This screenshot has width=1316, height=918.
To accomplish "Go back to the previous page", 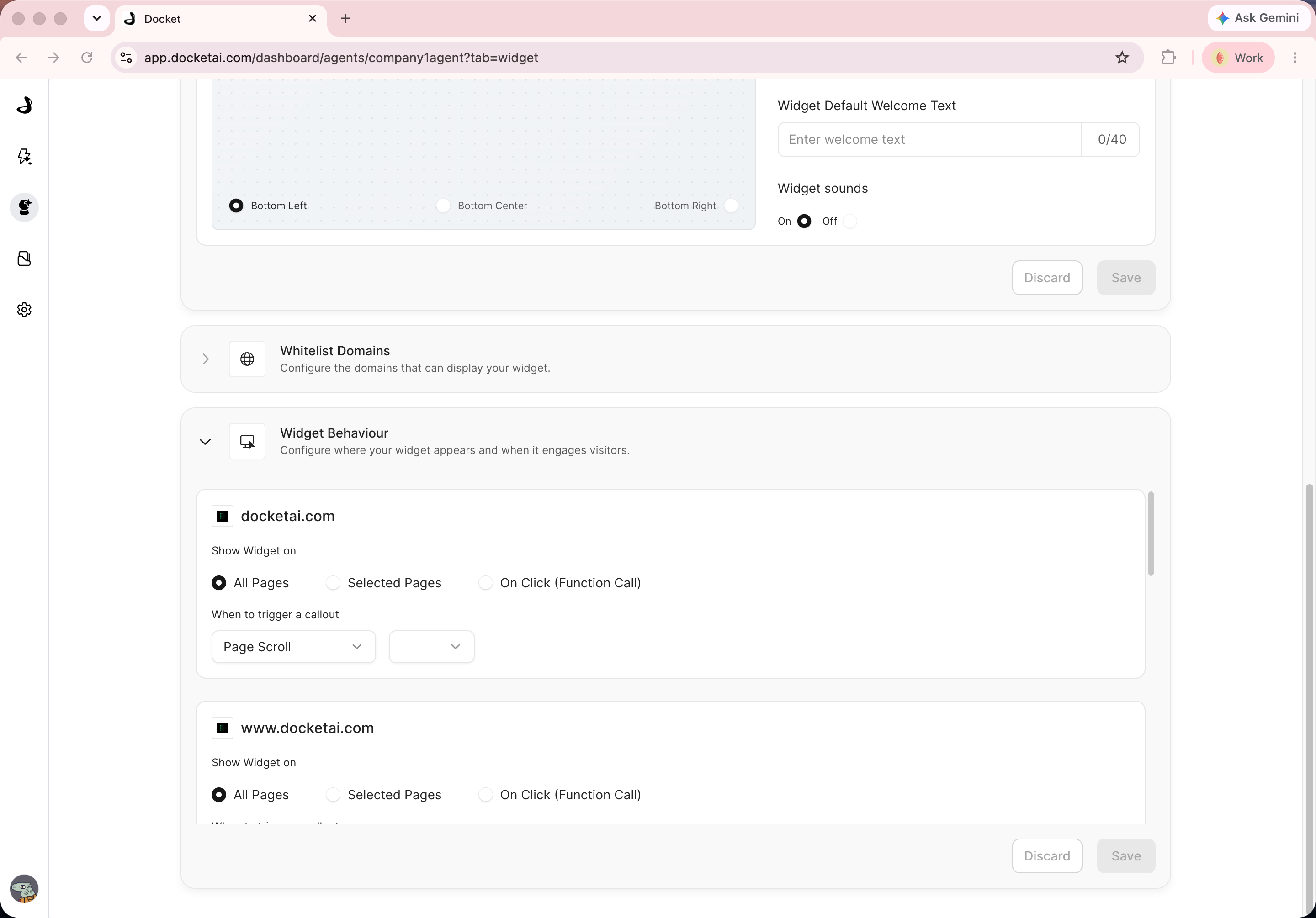I will 21,57.
